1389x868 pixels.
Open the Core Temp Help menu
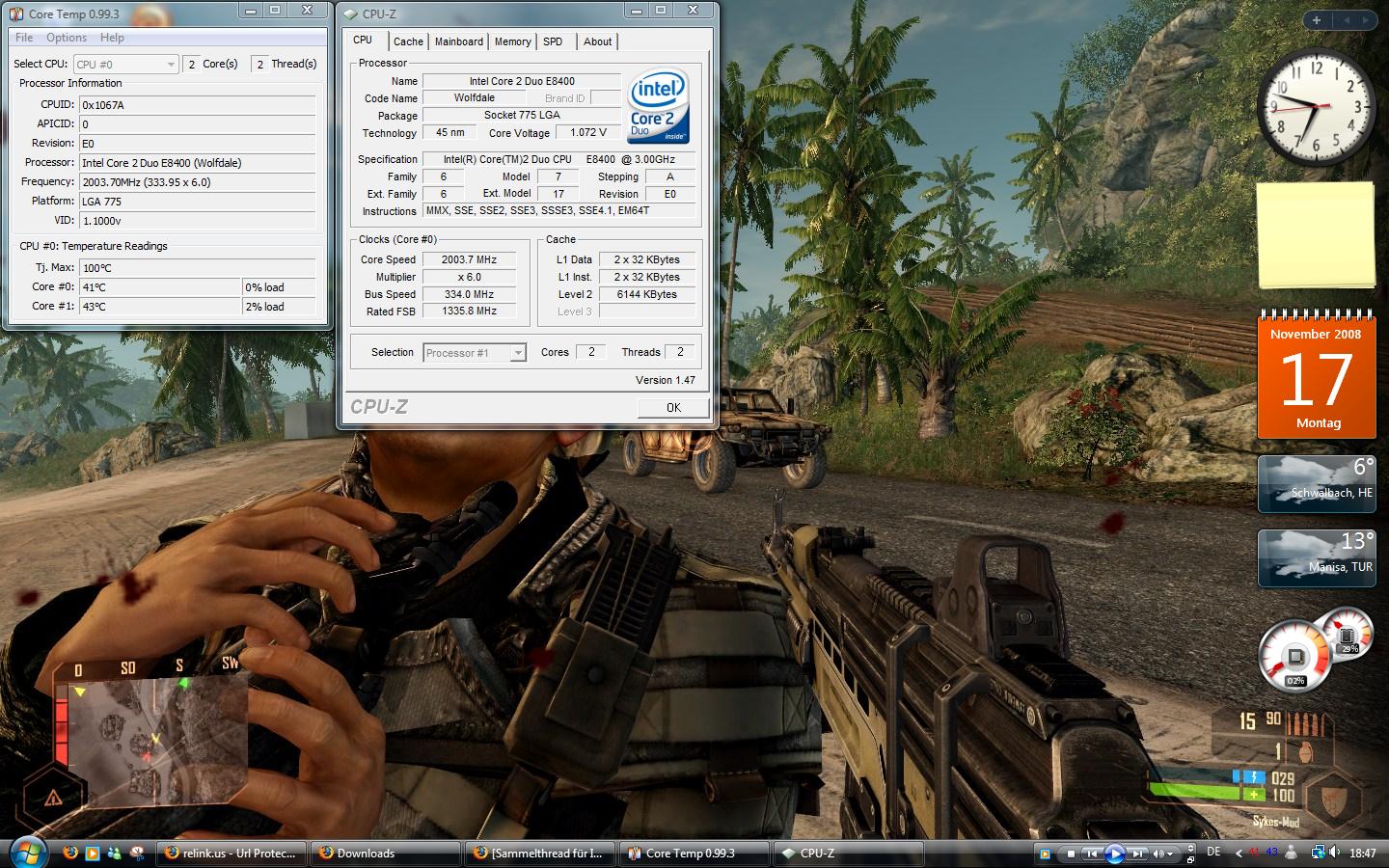[x=112, y=38]
